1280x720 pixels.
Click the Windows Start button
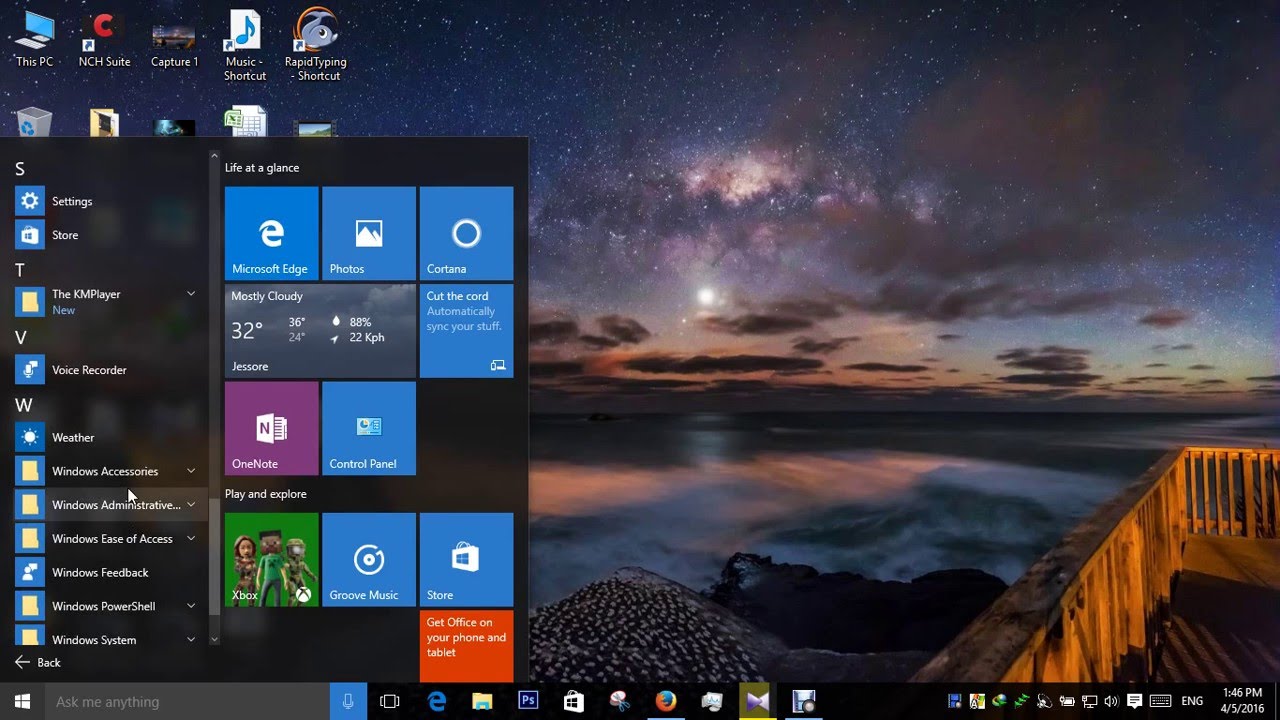click(22, 701)
